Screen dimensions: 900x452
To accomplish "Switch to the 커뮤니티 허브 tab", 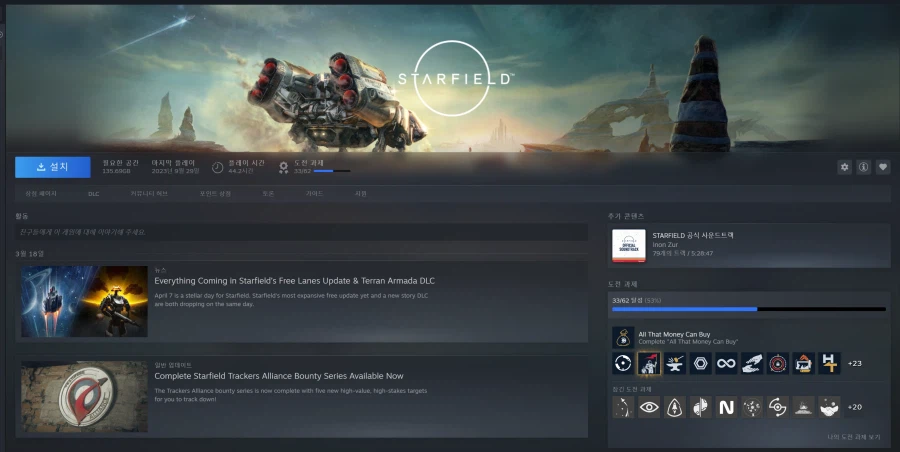I will click(149, 193).
